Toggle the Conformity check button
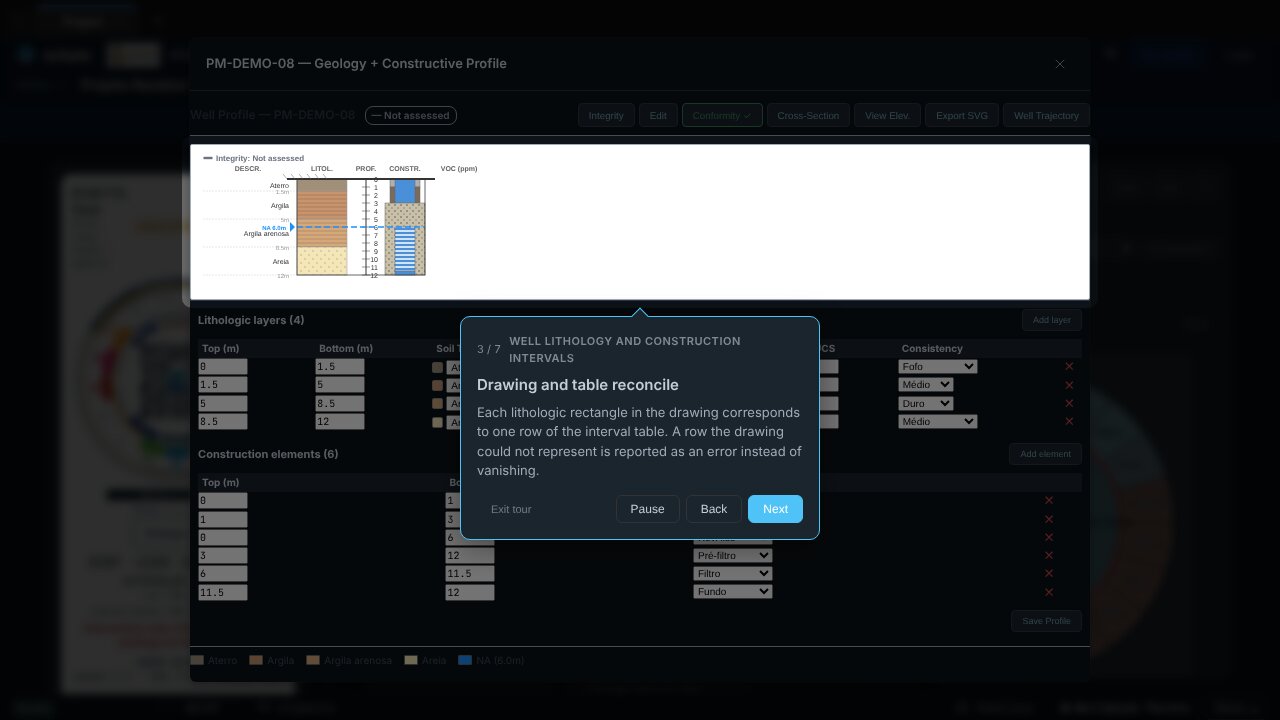1280x720 pixels. (722, 116)
